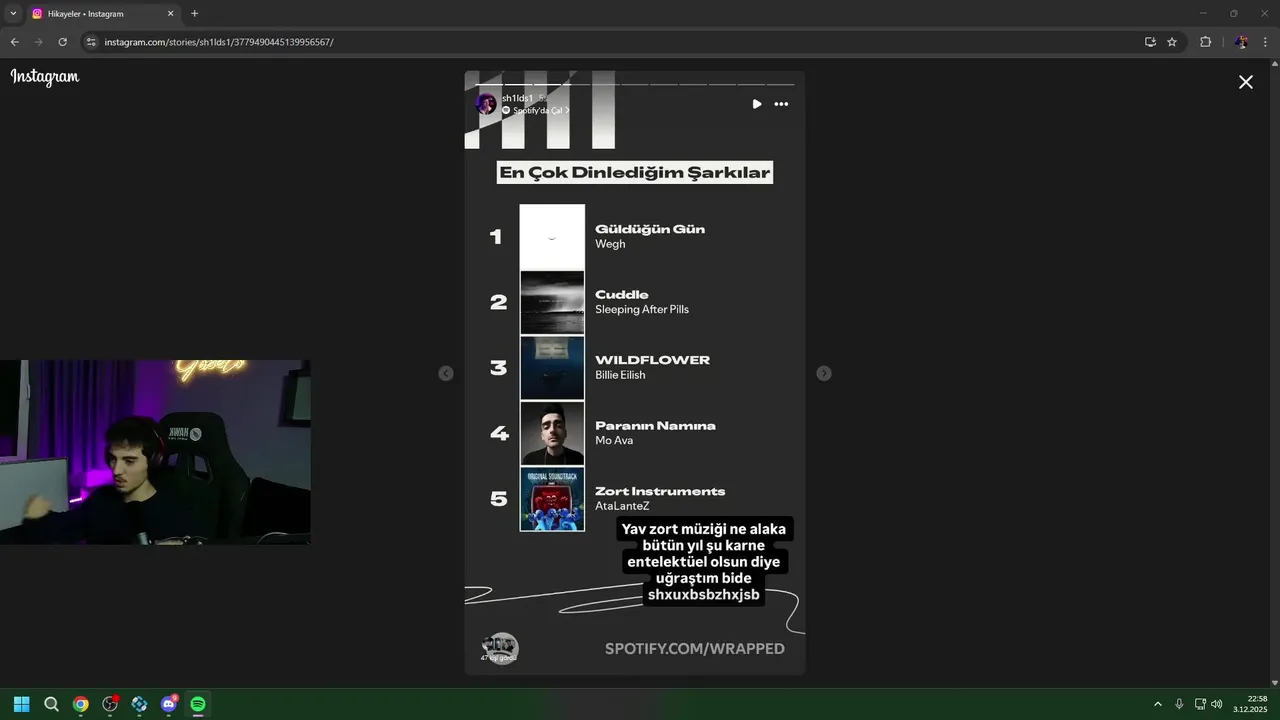Click the Mo Ava artist name
The image size is (1280, 720).
click(x=614, y=440)
